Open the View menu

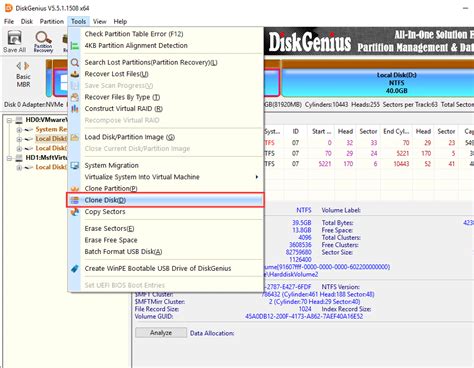tap(99, 22)
